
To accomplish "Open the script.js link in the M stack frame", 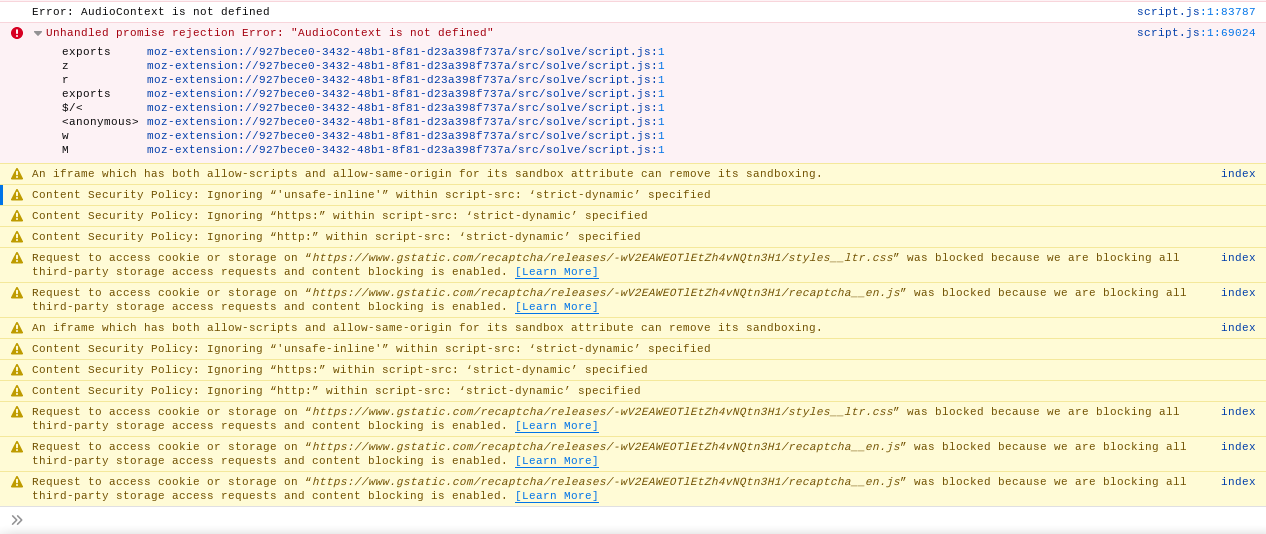I will coord(406,150).
